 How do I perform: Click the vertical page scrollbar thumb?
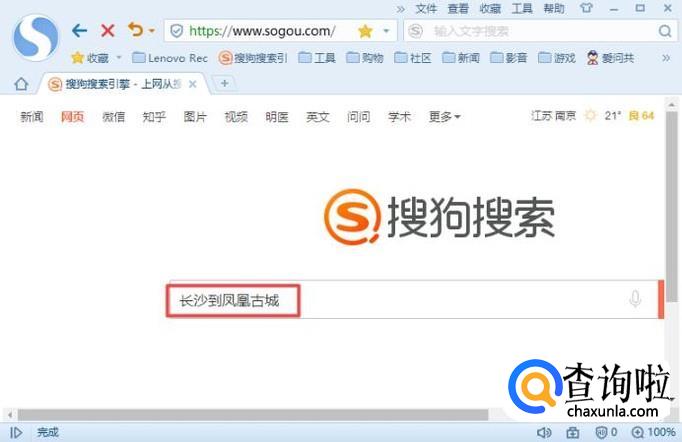(x=672, y=207)
